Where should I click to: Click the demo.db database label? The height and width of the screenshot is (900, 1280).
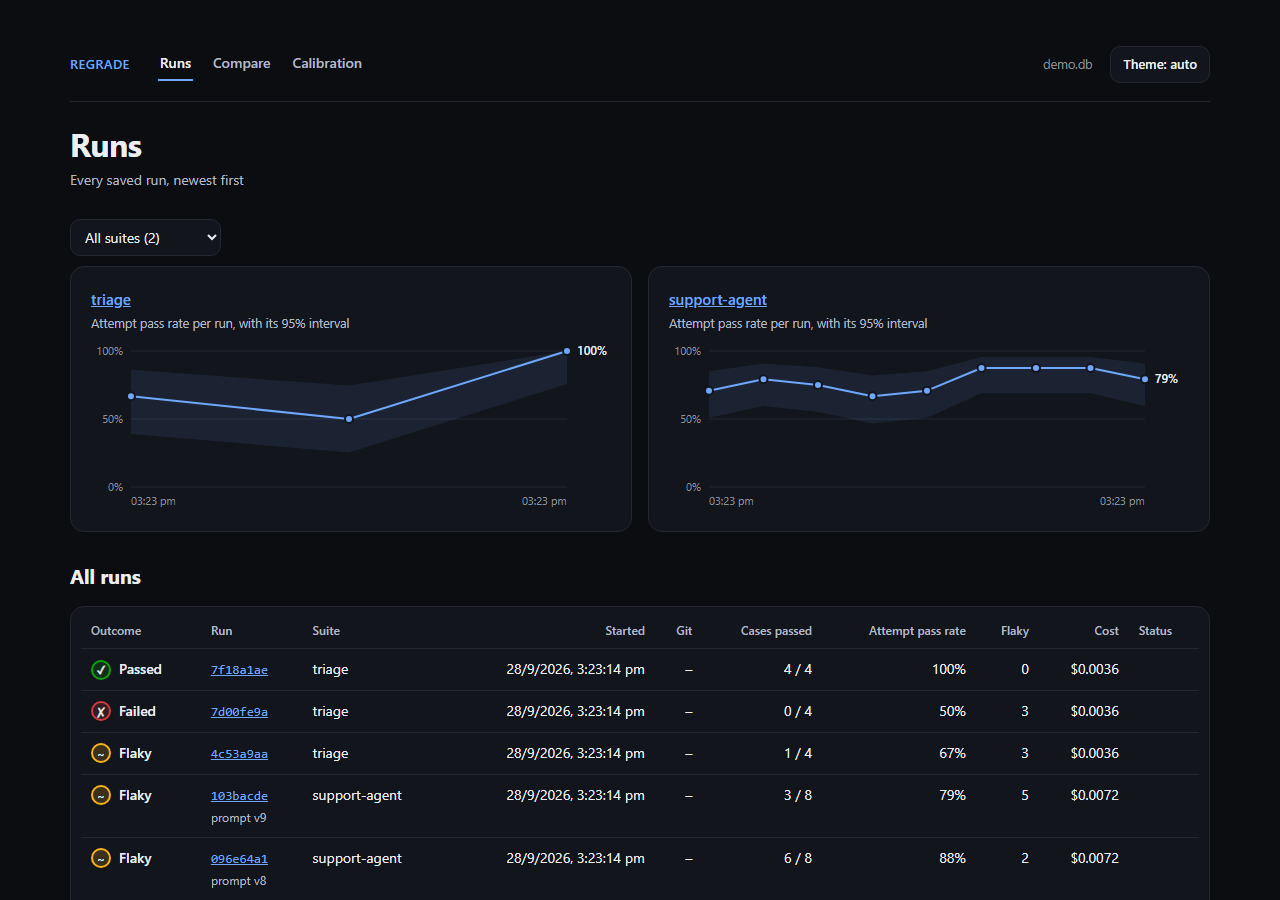(1068, 65)
